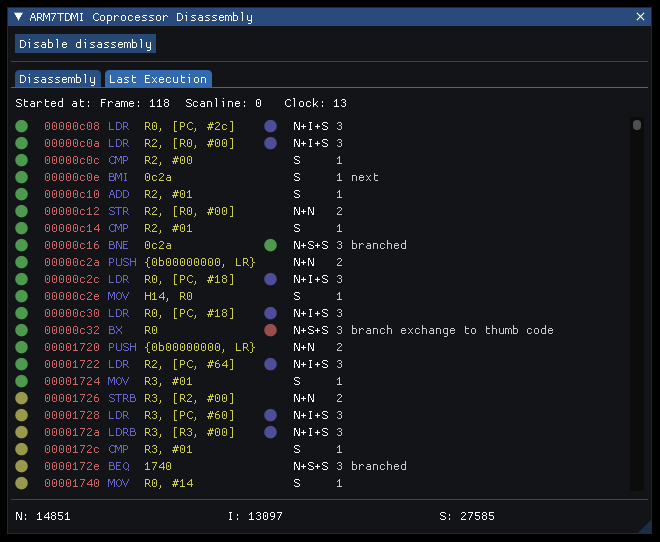Viewport: 660px width, 542px height.
Task: Click green status dot beside address 00000c08
Action: point(21,126)
